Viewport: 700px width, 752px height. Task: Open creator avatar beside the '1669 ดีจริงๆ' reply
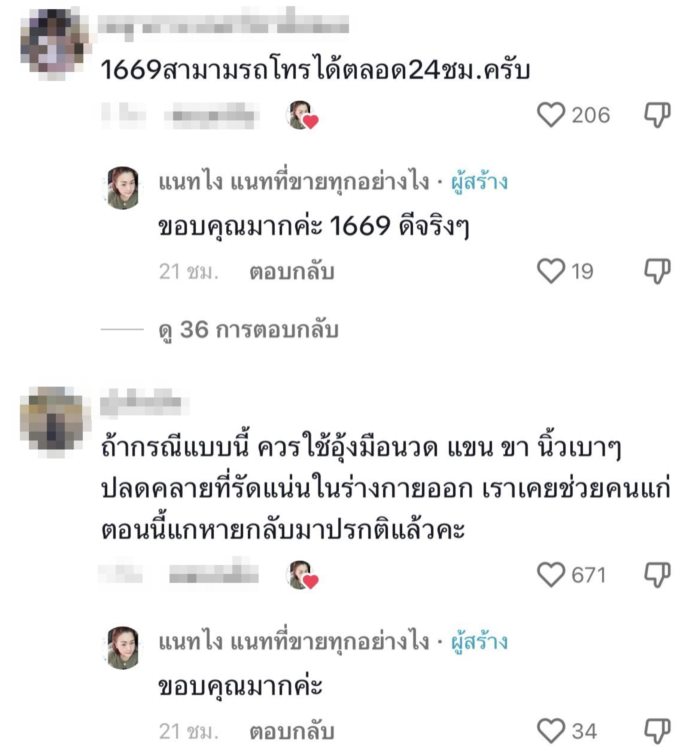point(122,187)
